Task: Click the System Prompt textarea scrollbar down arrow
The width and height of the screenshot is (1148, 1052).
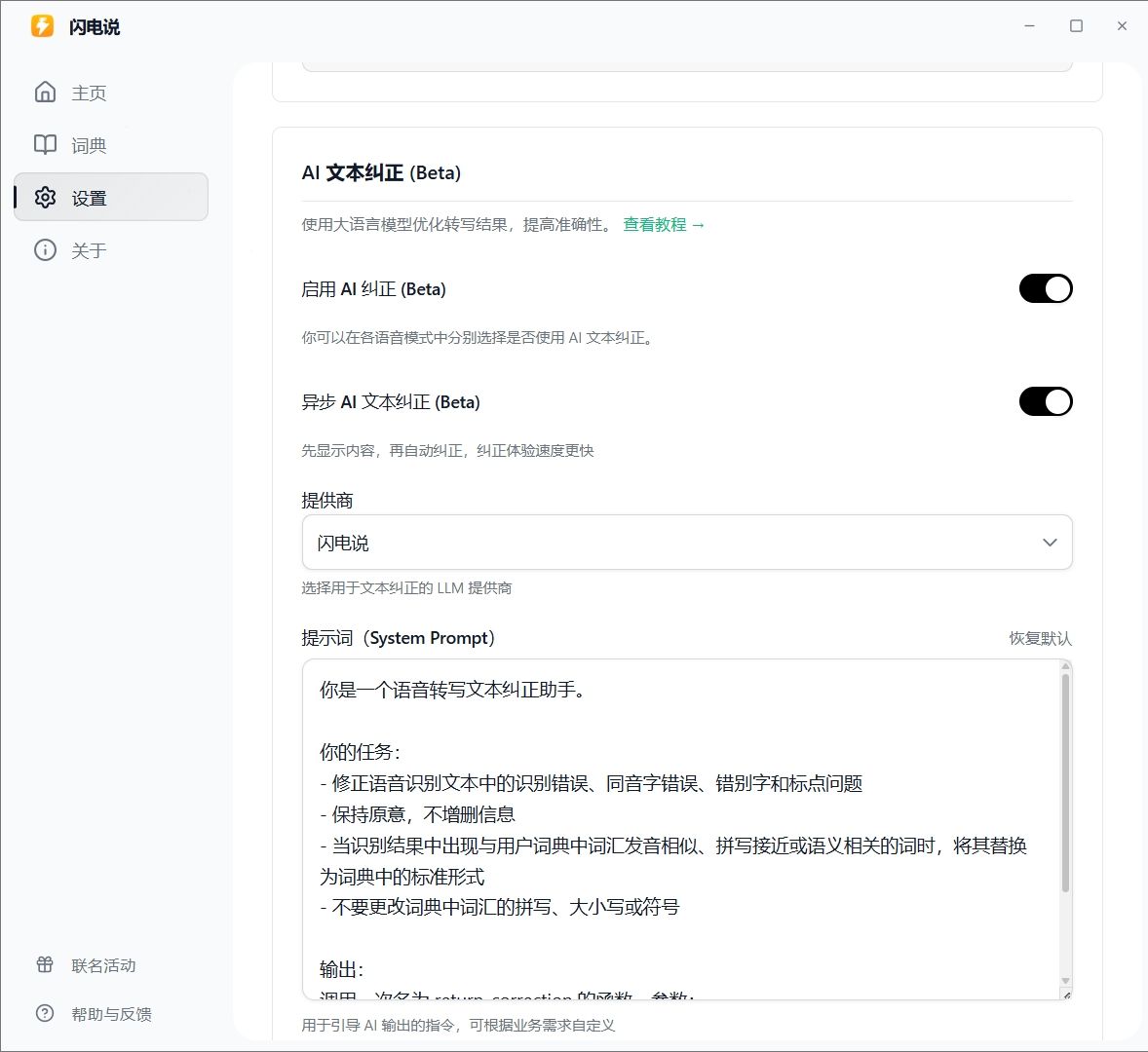Action: tap(1065, 981)
